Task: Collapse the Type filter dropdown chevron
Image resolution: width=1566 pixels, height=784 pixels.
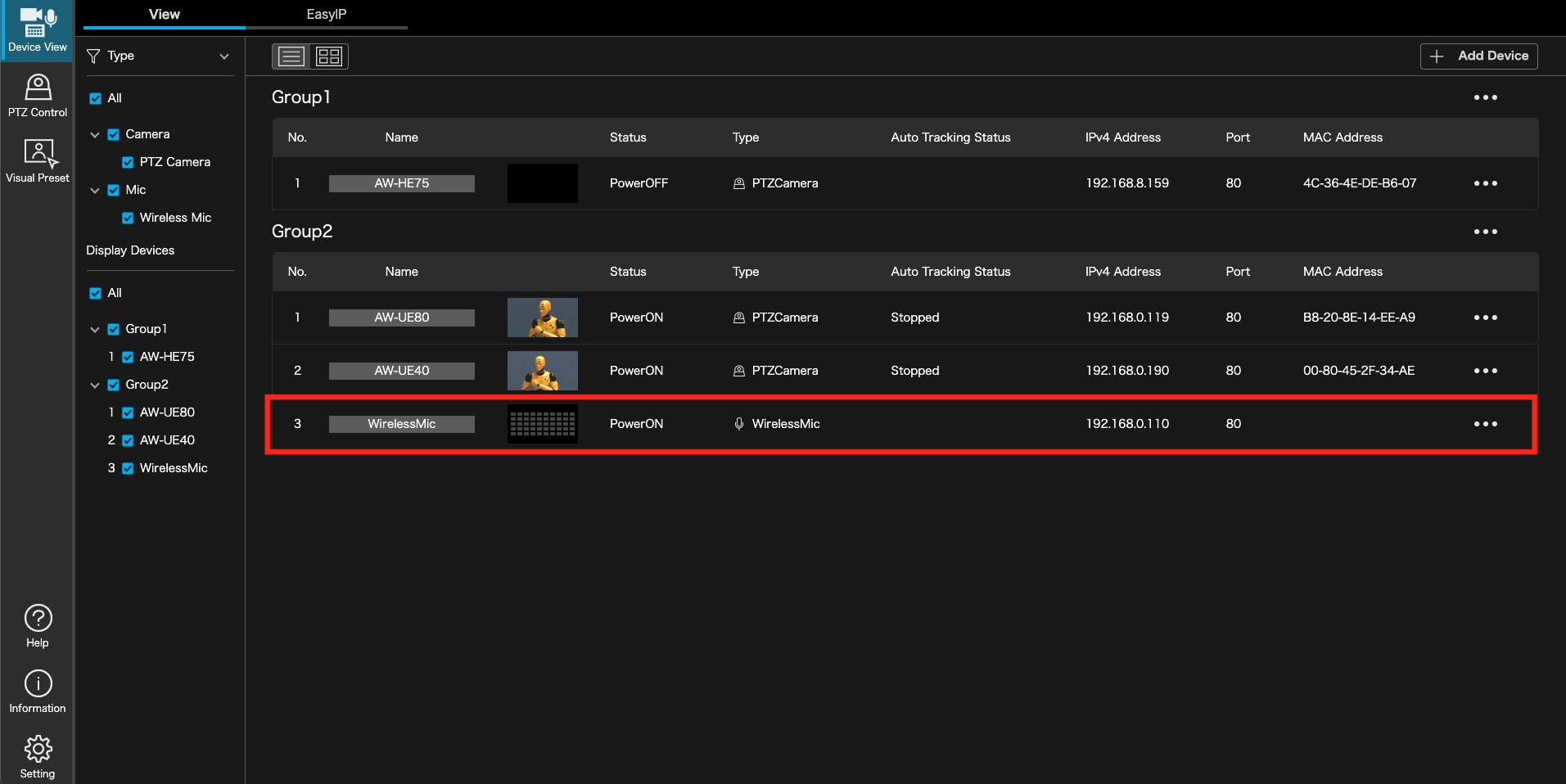Action: tap(224, 56)
